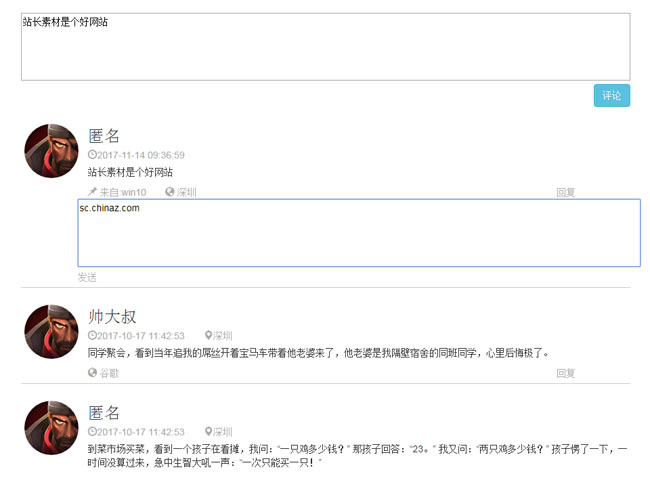Screen dimensions: 650x499
Task: Click the username 帅大叔
Action: (112, 316)
